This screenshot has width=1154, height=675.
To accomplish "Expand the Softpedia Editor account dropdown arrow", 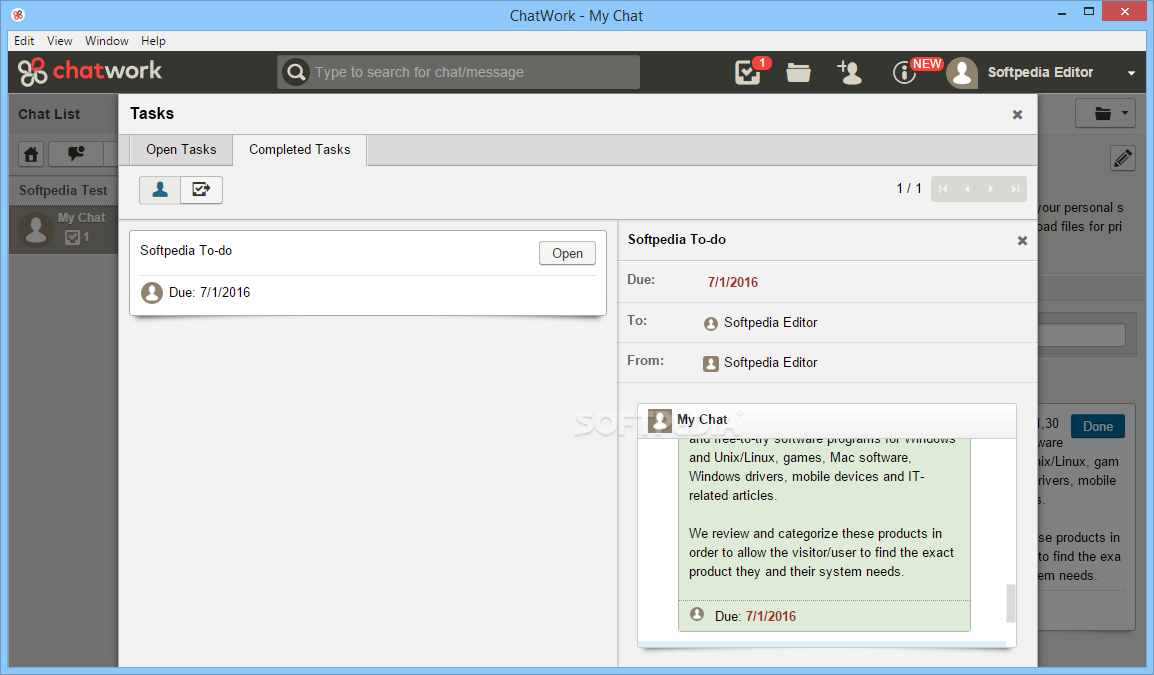I will coord(1131,73).
